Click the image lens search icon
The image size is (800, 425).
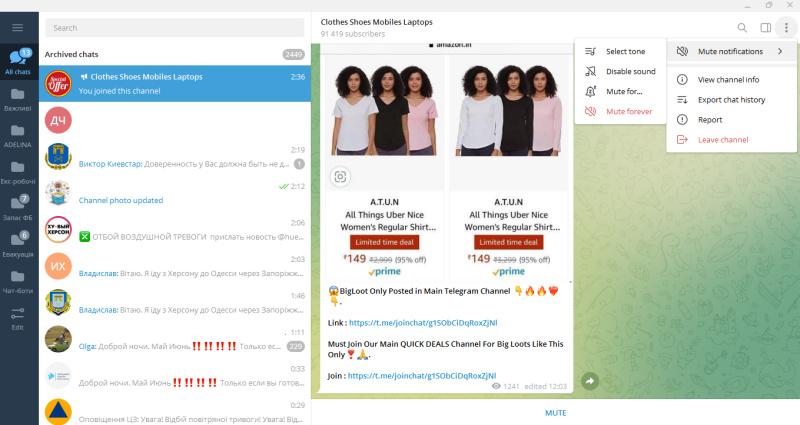tap(340, 177)
